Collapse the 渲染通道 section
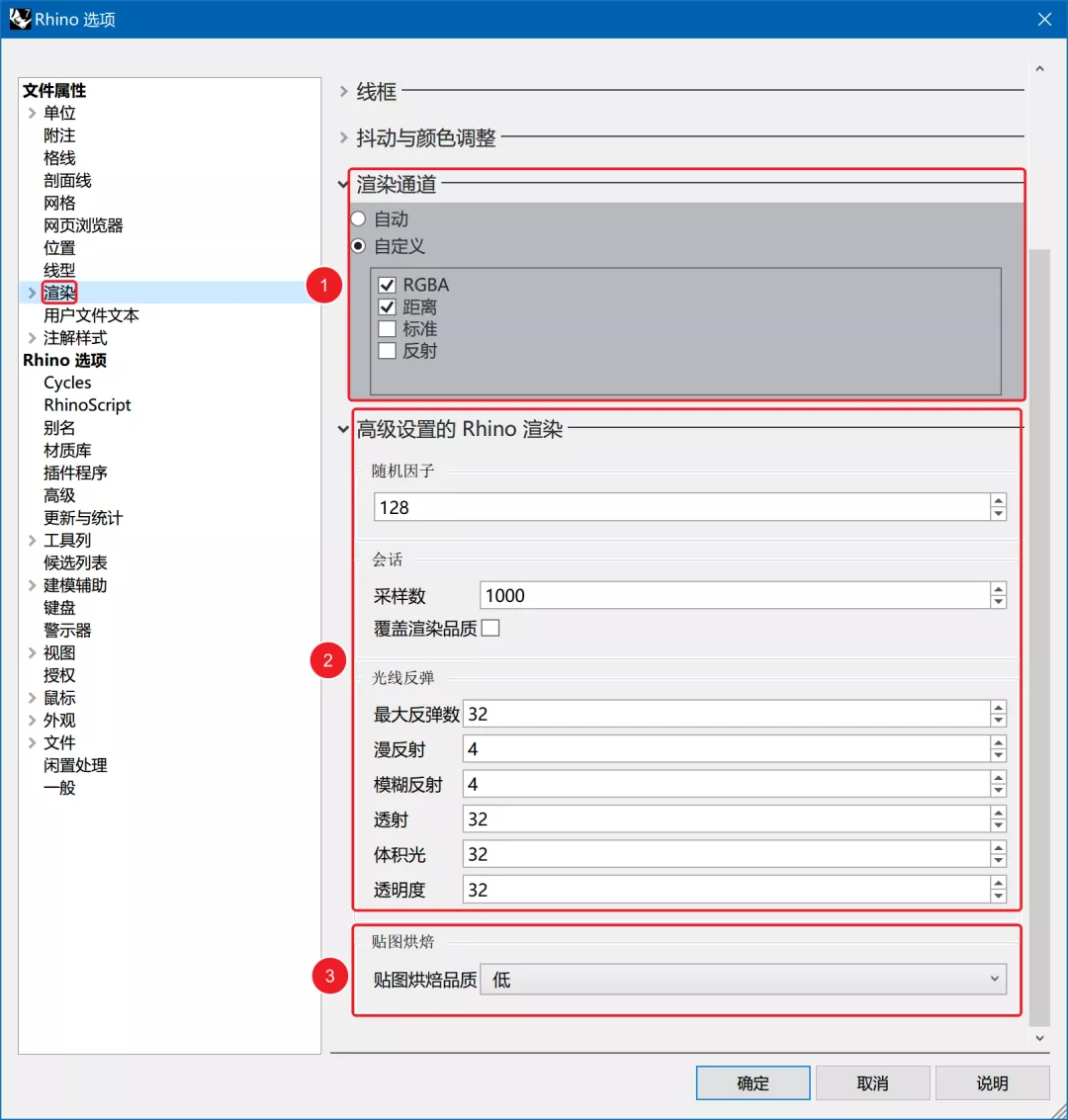The image size is (1068, 1120). coord(344,184)
